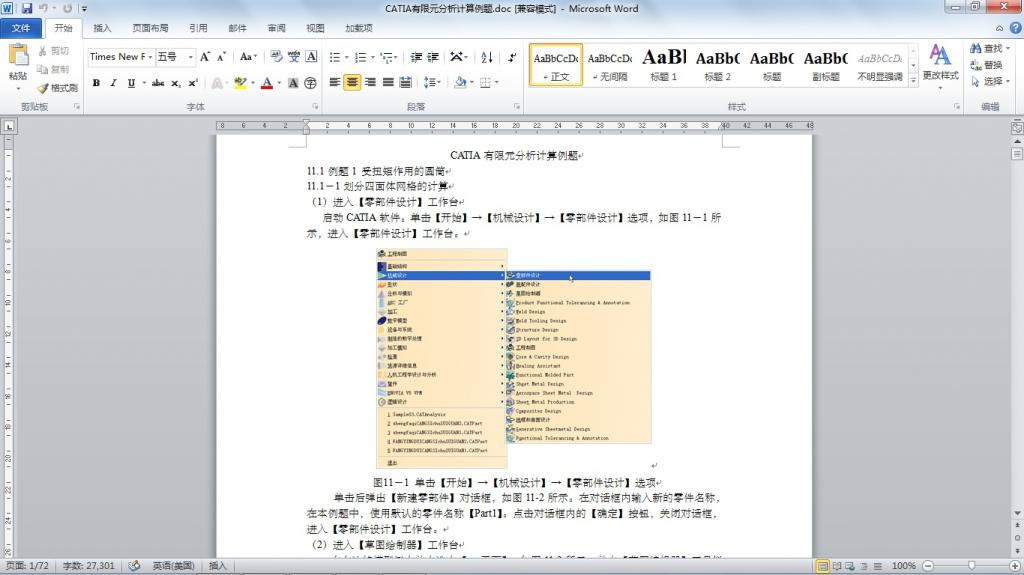1024x575 pixels.
Task: Open the Font dialog launcher
Action: [x=315, y=107]
